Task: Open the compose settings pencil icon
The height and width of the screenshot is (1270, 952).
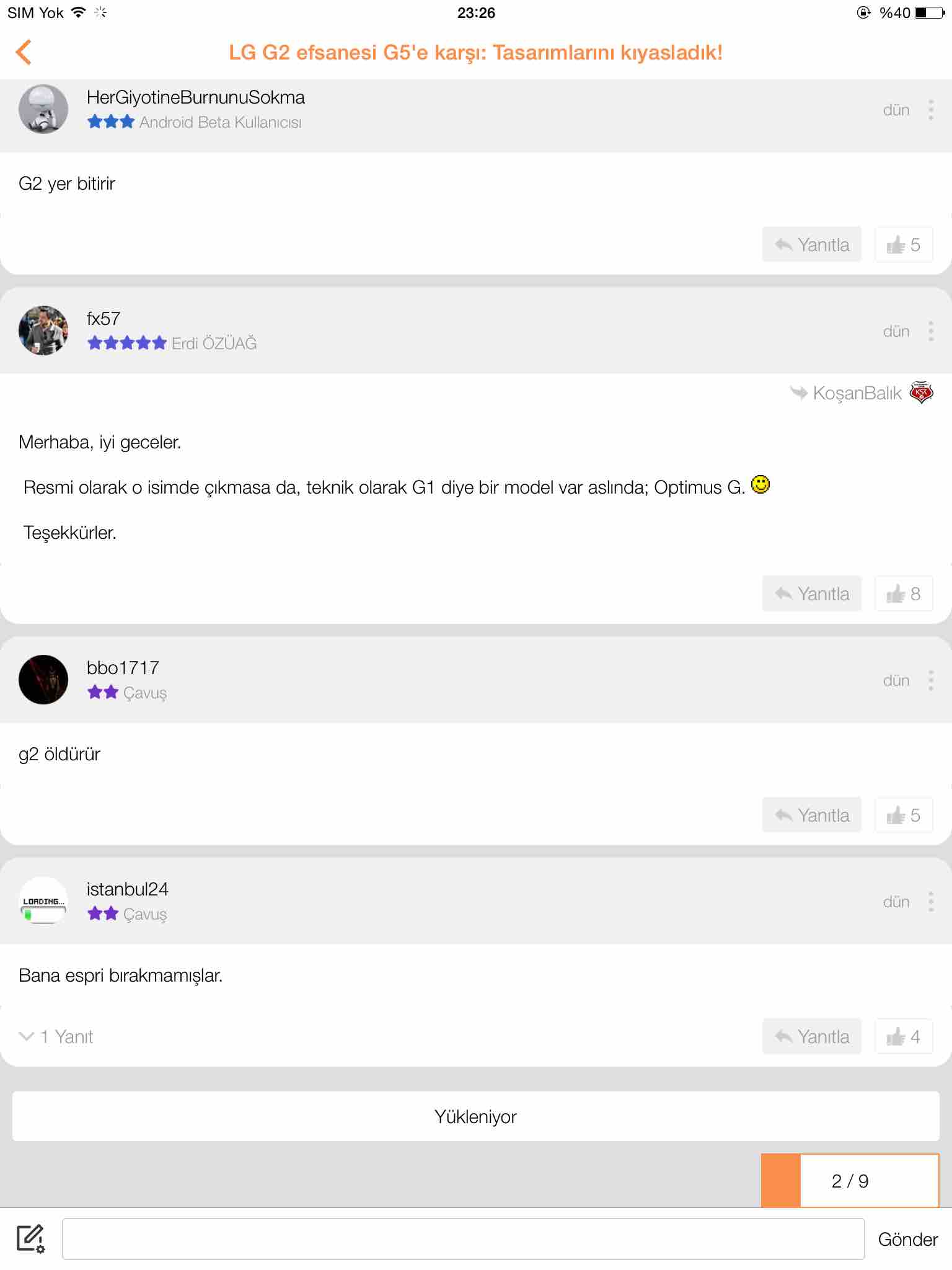Action: 30,1239
